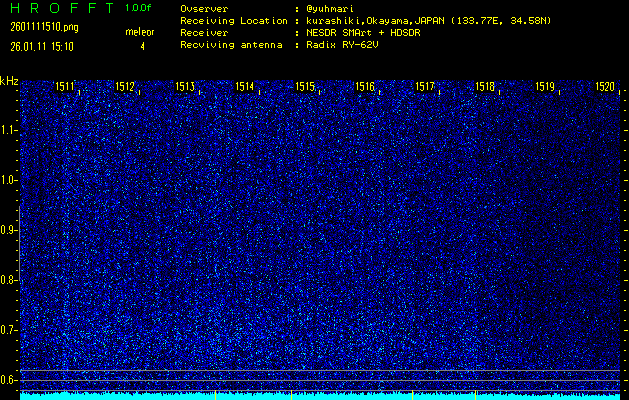Viewport: 629px width, 400px height.
Task: Click the 1.1 frequency axis label
Action: coord(9,130)
